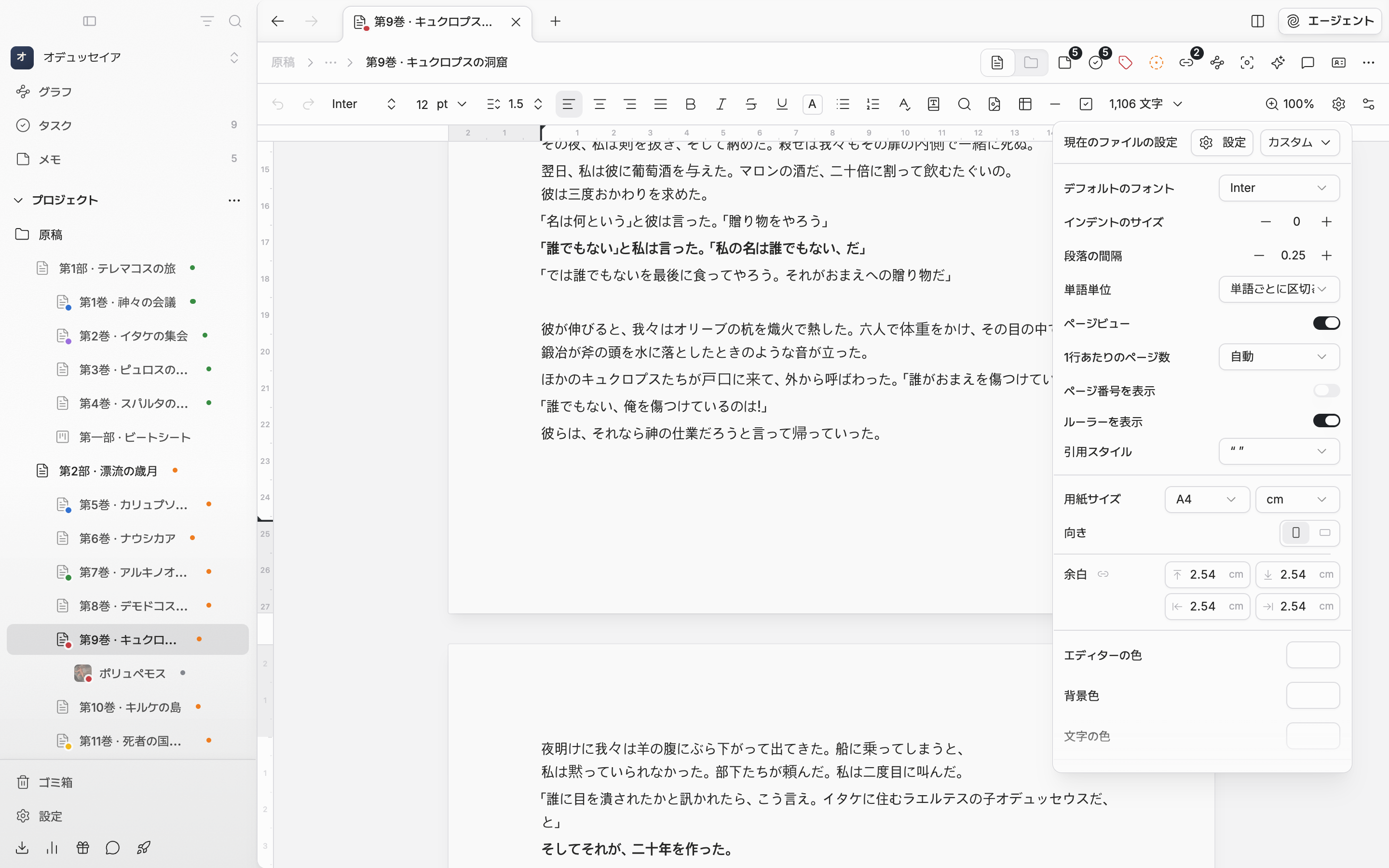This screenshot has width=1389, height=868.
Task: Select portrait orientation
Action: 1296,533
